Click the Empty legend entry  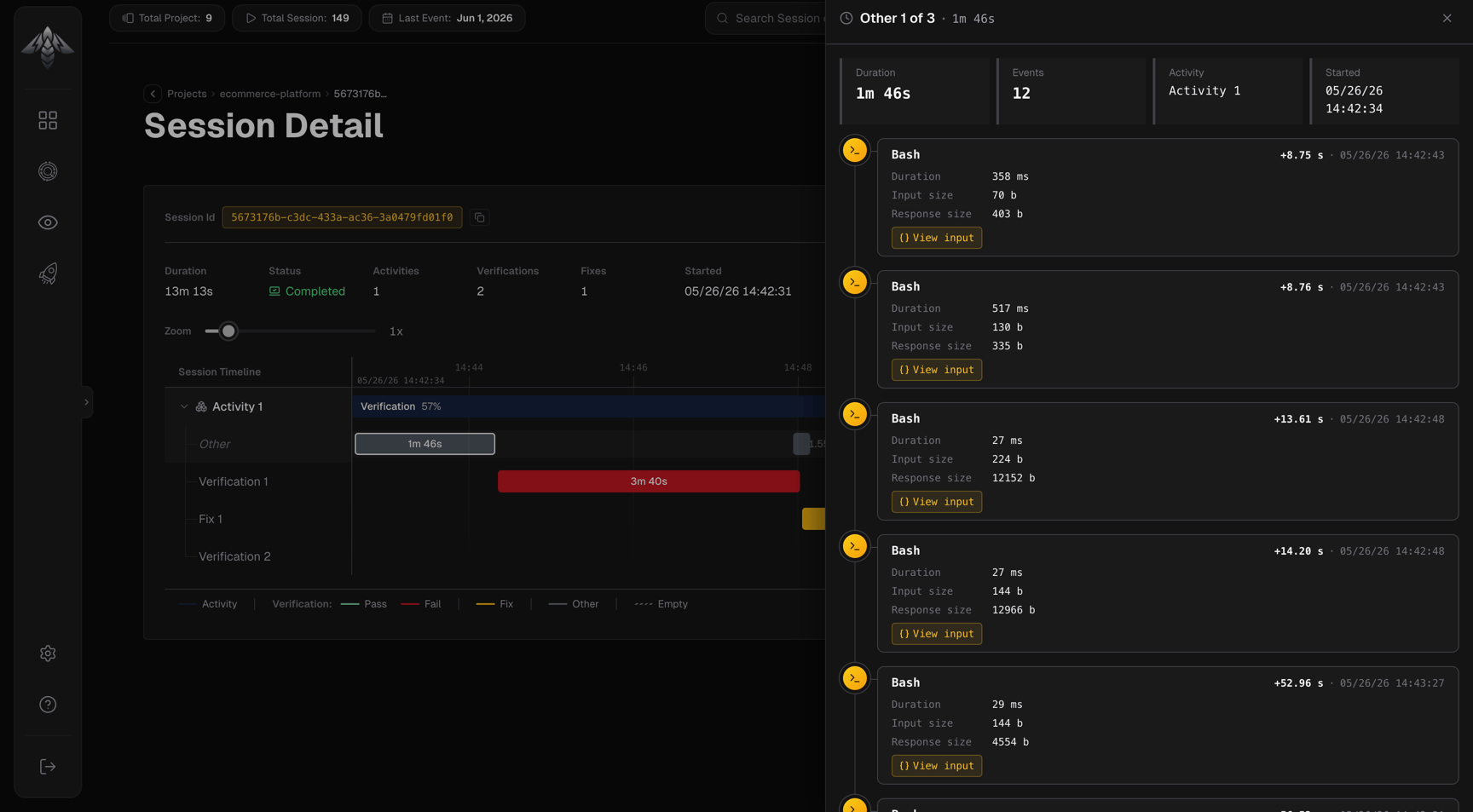tap(661, 604)
